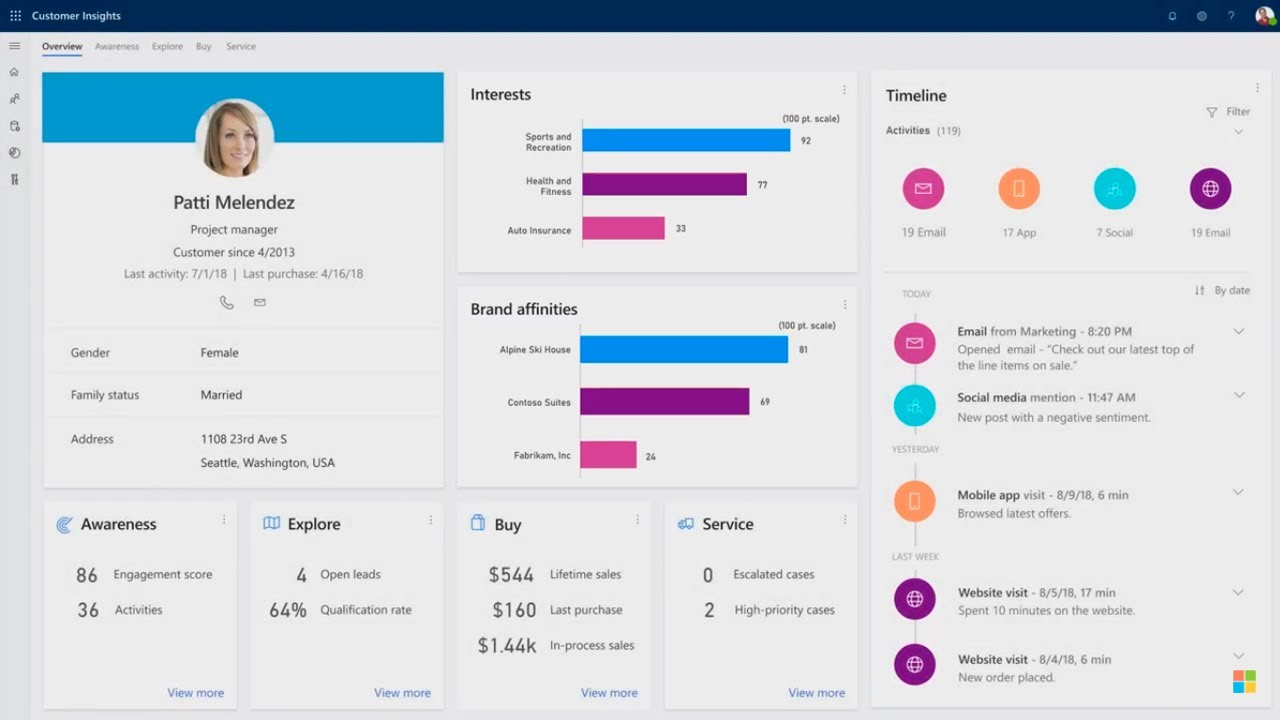Select the purple globe activity circle
The height and width of the screenshot is (720, 1280).
(x=1210, y=188)
